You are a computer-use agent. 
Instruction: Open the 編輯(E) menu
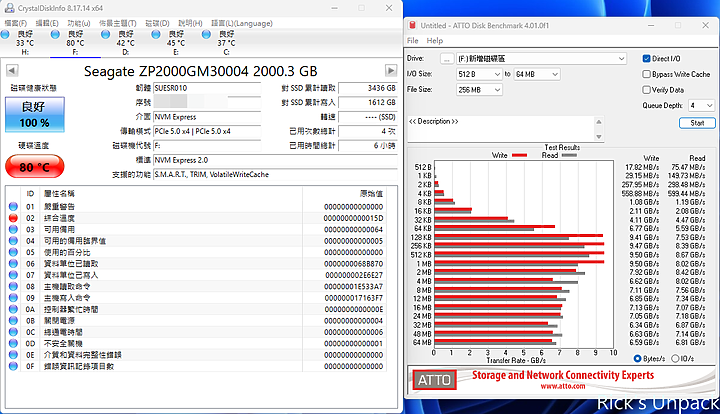[47, 23]
